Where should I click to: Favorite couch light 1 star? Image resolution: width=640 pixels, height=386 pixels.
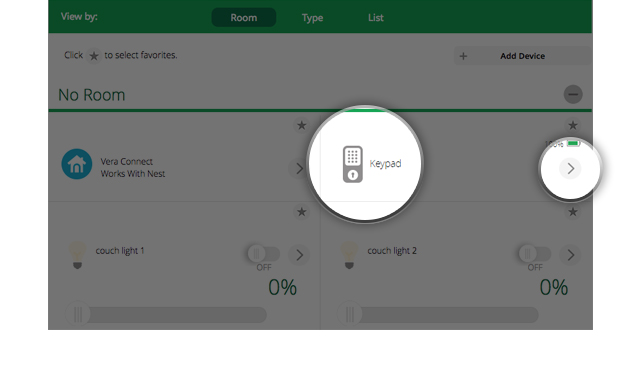pyautogui.click(x=302, y=212)
